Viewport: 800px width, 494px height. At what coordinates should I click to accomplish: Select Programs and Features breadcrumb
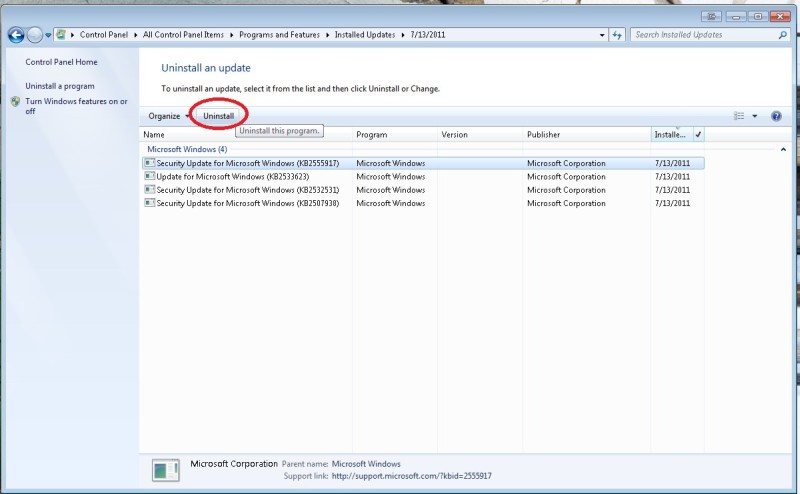279,35
